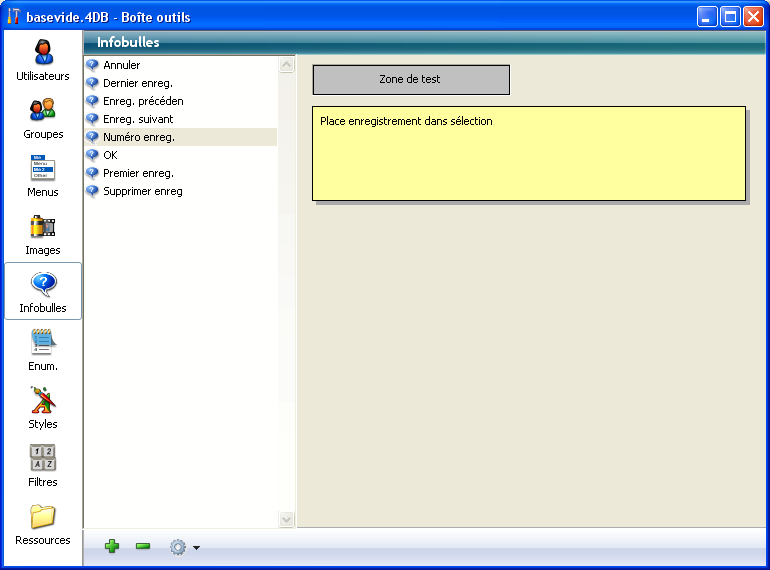Click the bubble icon beside Enreg. précéden
Screen dimensions: 770x570
tap(92, 101)
